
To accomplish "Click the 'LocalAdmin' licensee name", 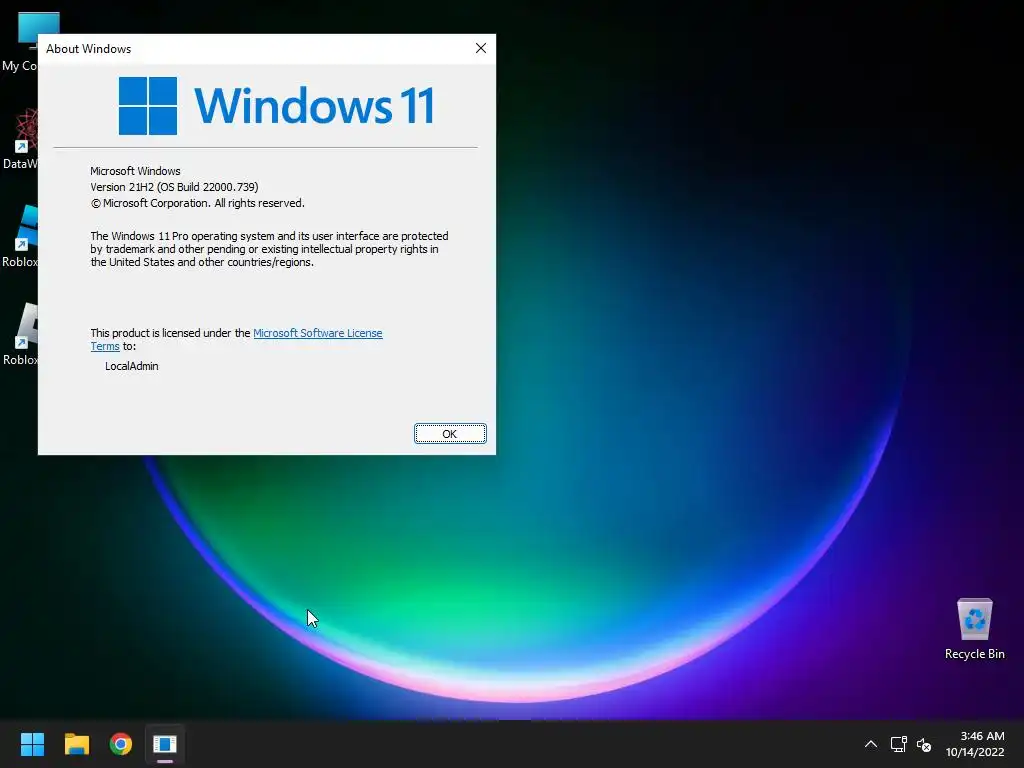I will point(132,366).
